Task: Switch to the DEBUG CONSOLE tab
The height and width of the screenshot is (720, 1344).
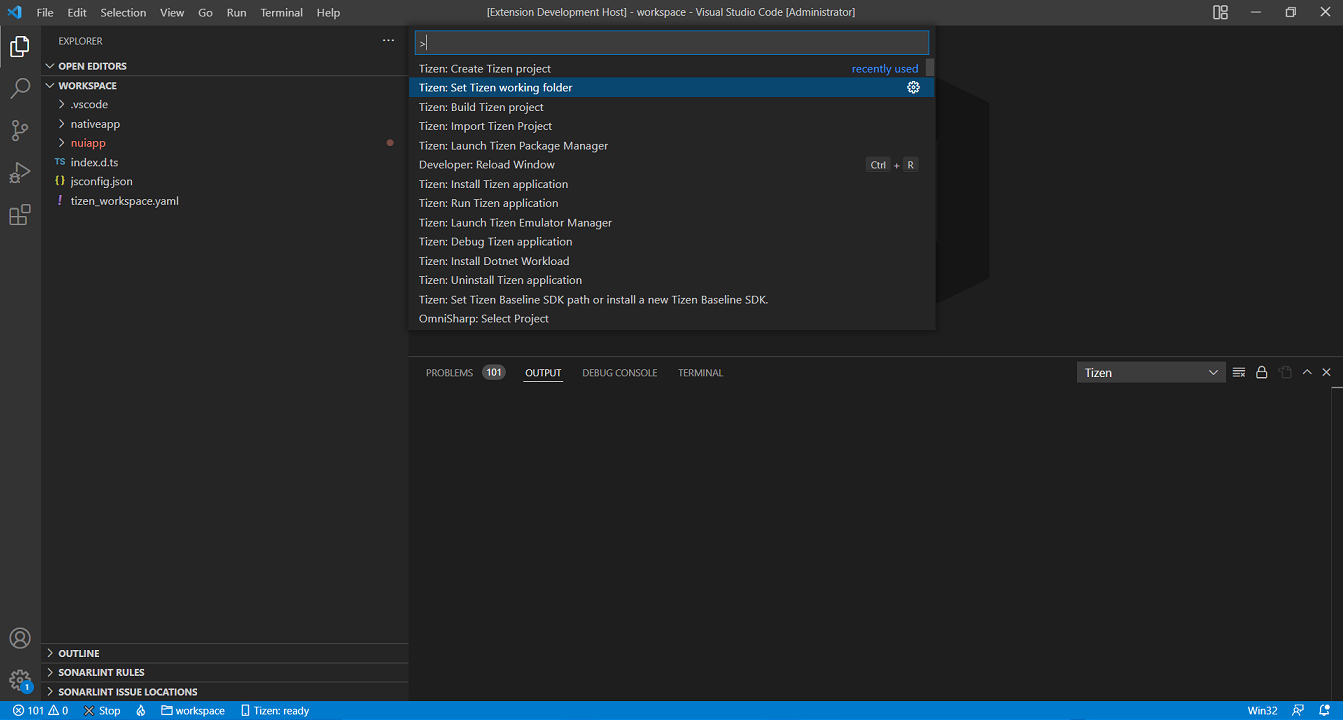Action: point(619,372)
